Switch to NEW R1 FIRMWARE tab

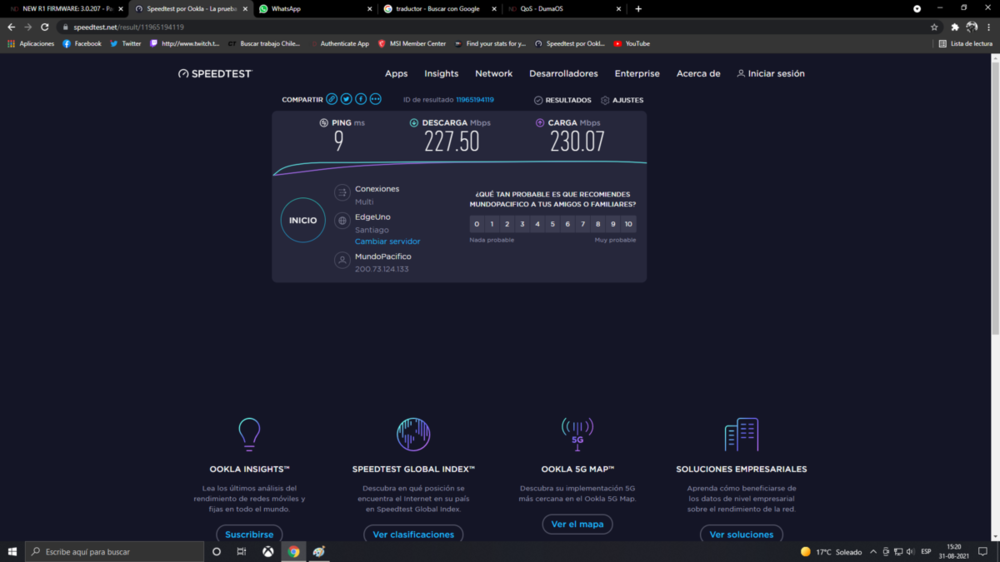tap(66, 9)
